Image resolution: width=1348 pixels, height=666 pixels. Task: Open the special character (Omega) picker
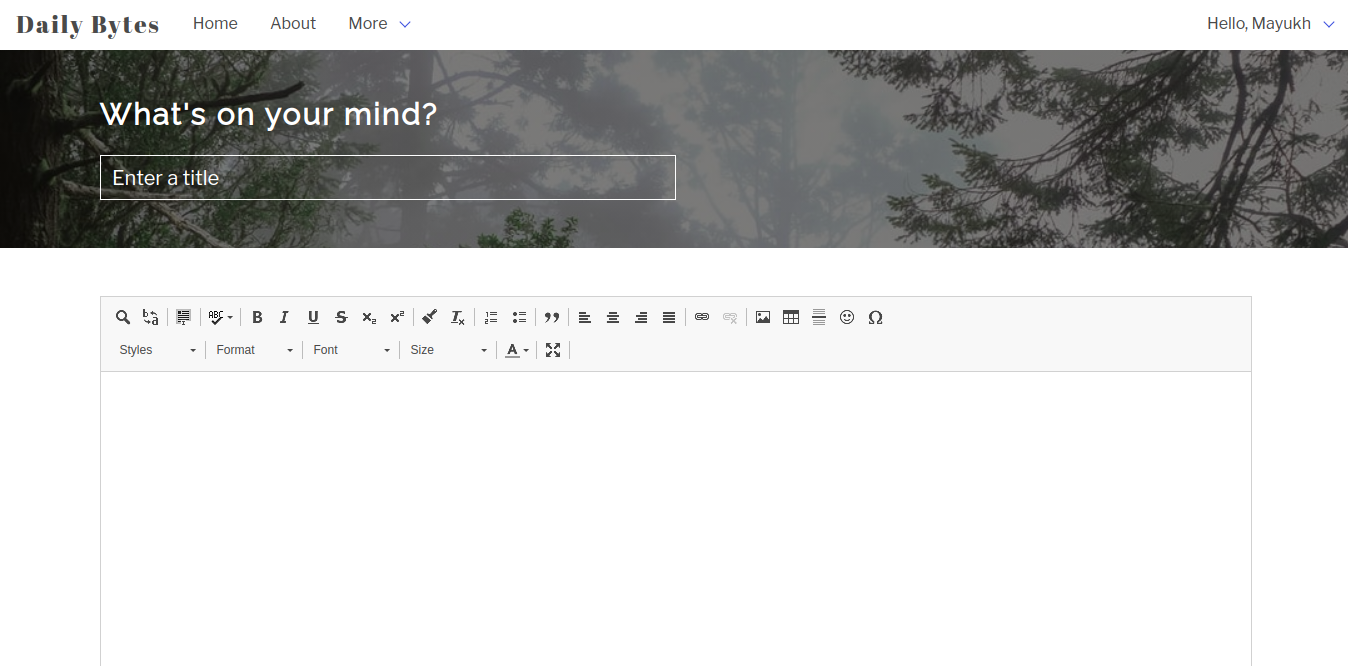click(875, 317)
